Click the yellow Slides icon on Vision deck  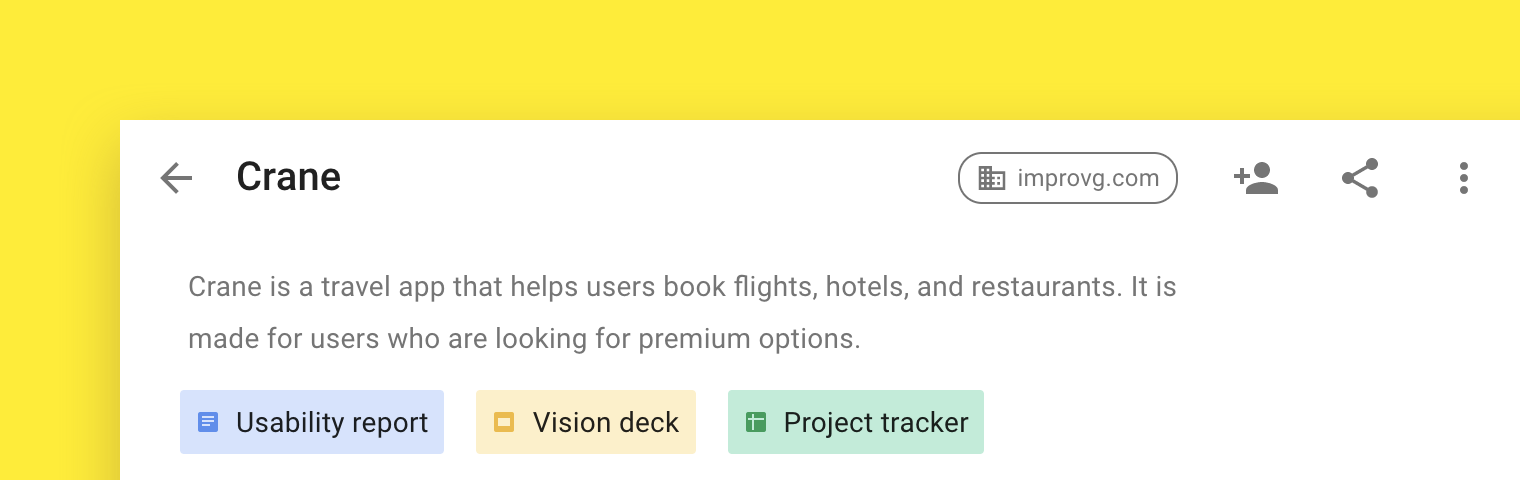coord(504,422)
